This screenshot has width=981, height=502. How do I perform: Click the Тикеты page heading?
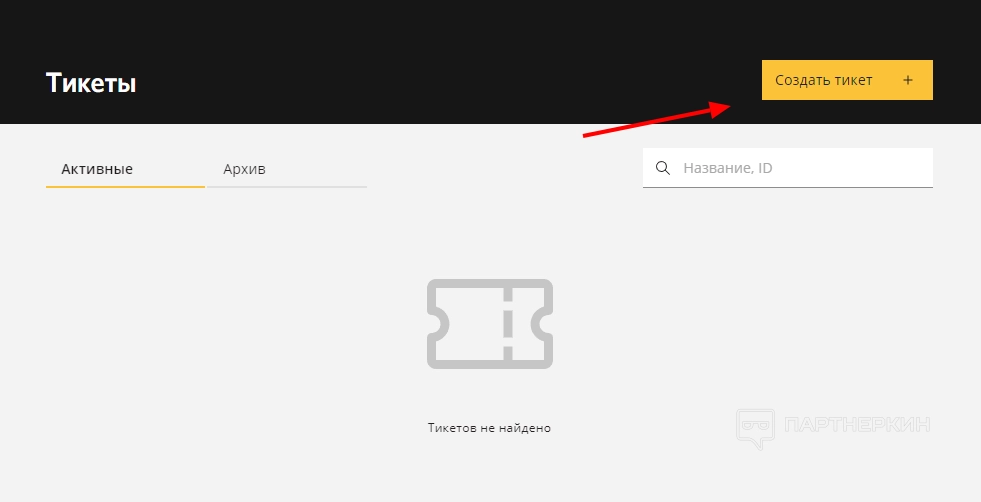(91, 83)
